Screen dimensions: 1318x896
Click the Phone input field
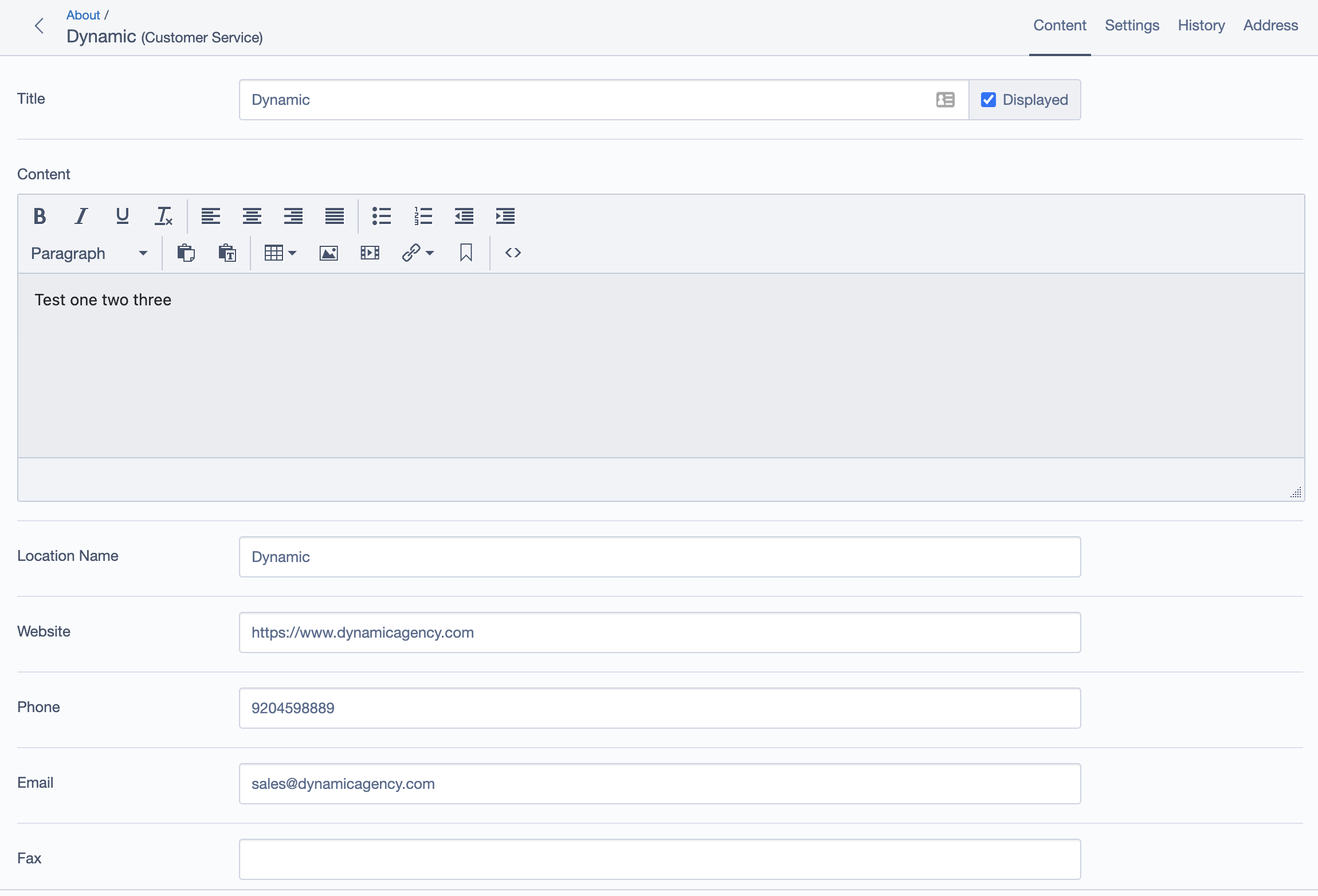tap(659, 707)
